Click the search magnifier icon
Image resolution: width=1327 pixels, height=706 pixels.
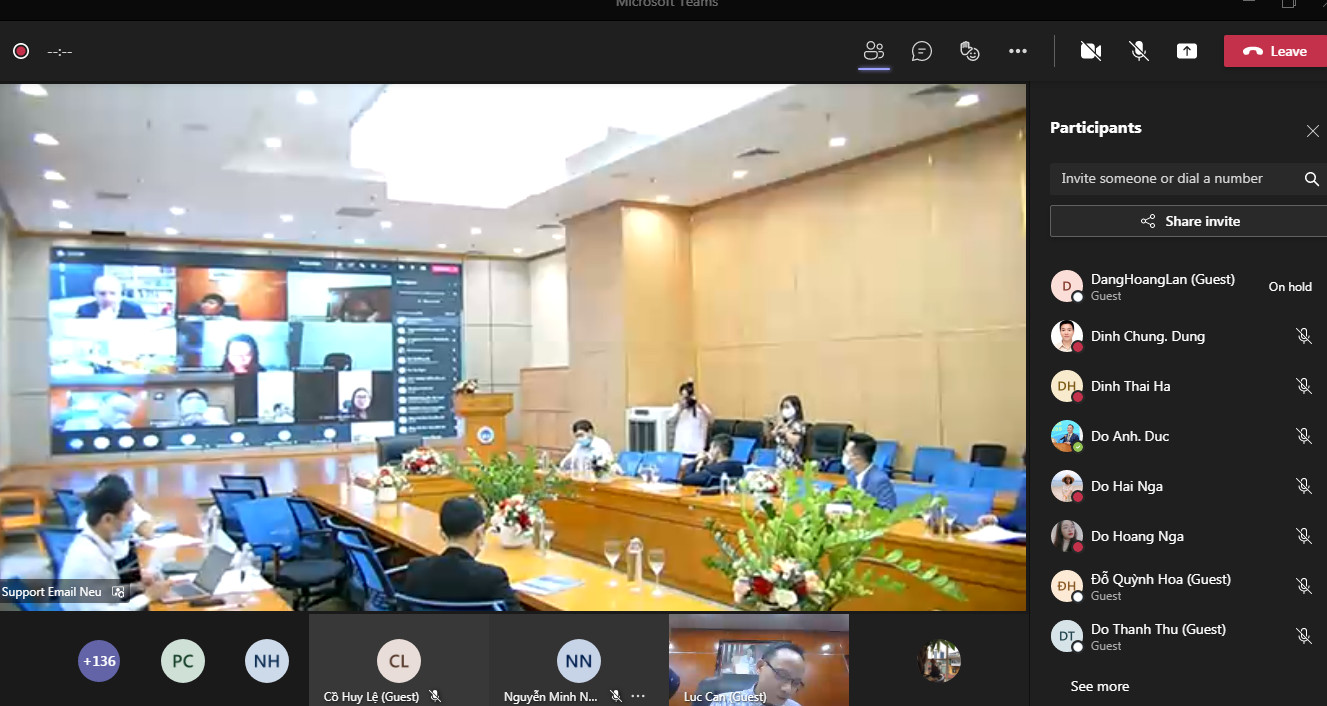(x=1312, y=179)
